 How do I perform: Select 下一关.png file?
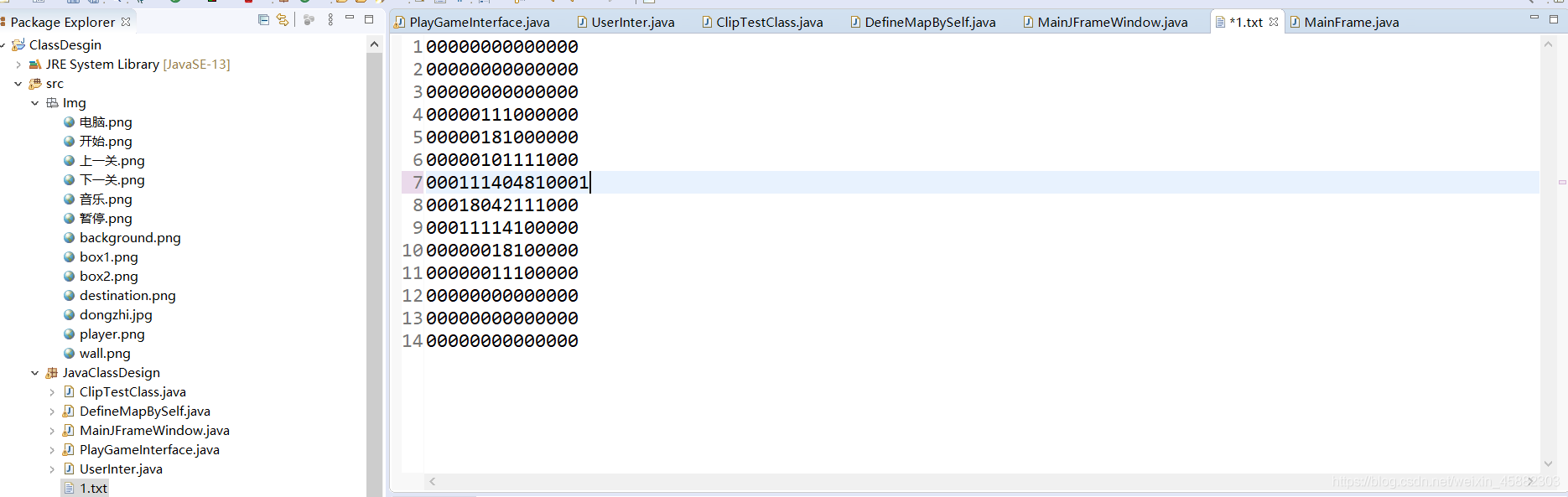(x=112, y=180)
